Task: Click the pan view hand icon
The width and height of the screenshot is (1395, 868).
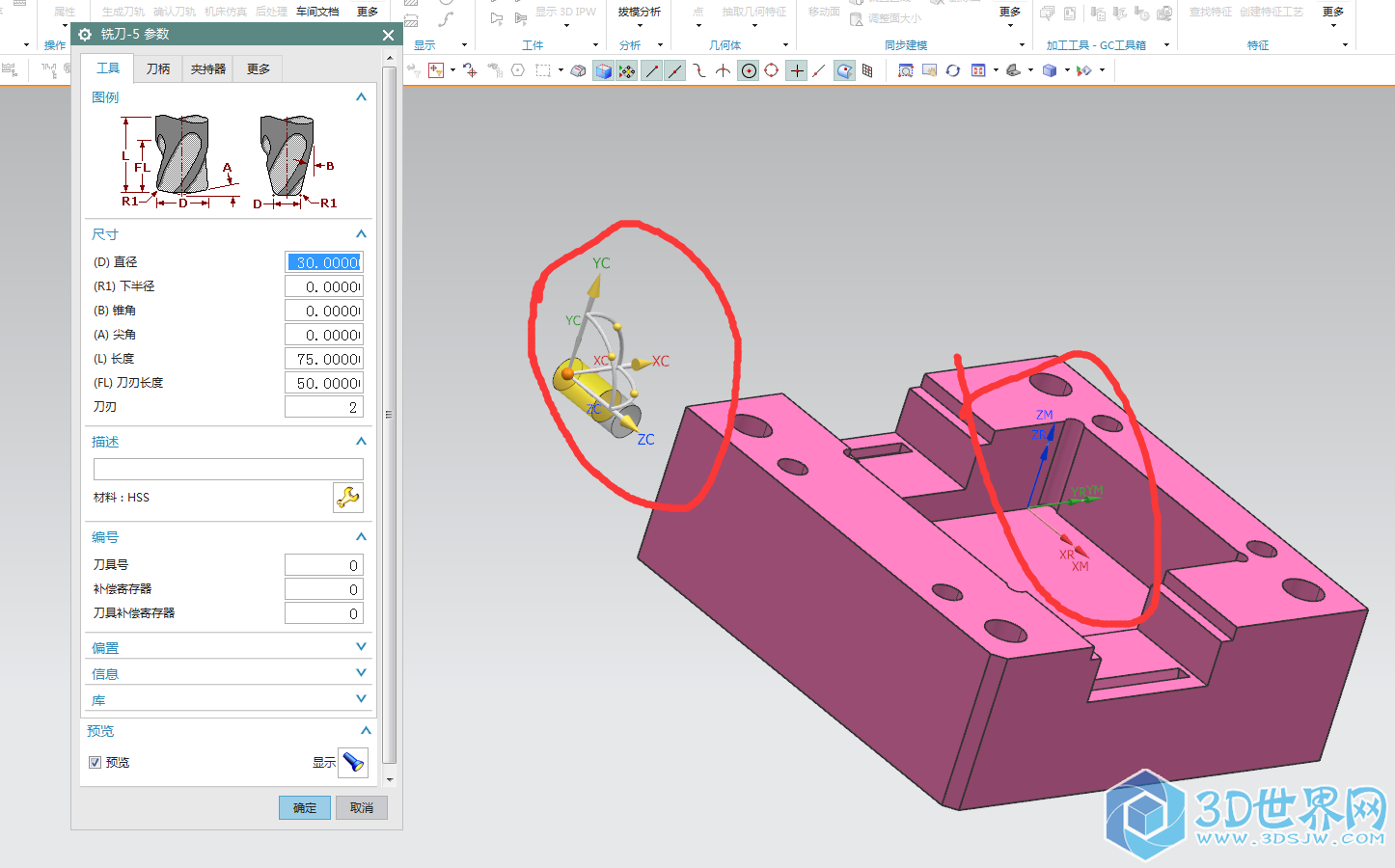Action: (929, 70)
